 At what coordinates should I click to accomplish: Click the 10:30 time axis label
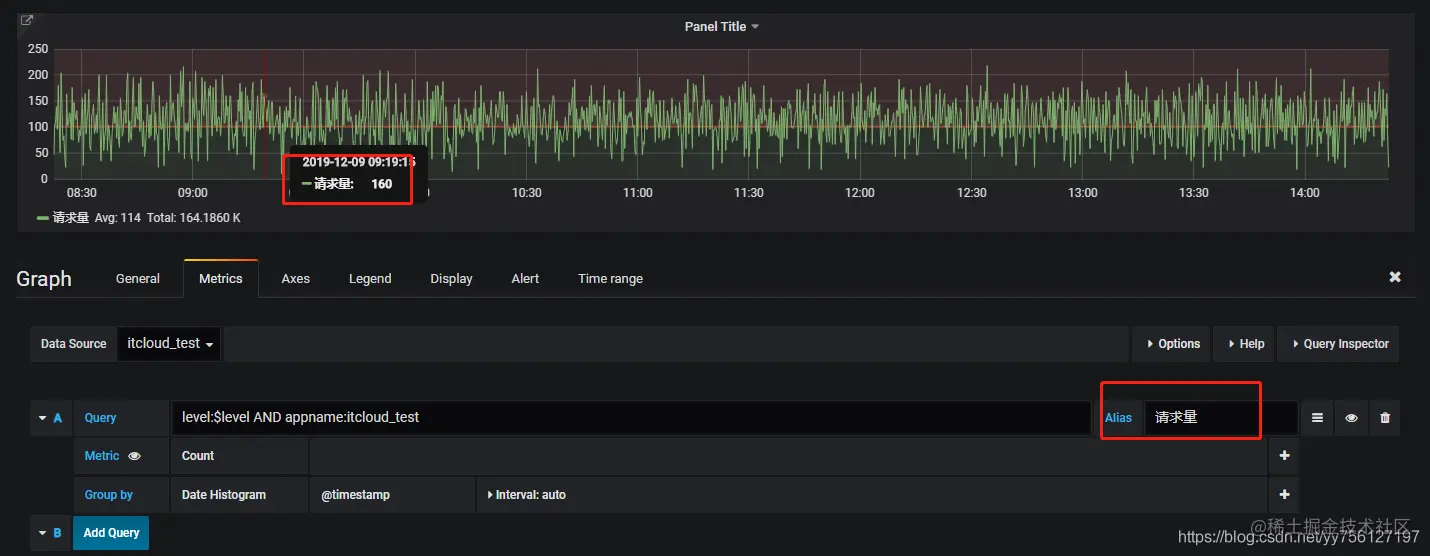[x=527, y=193]
